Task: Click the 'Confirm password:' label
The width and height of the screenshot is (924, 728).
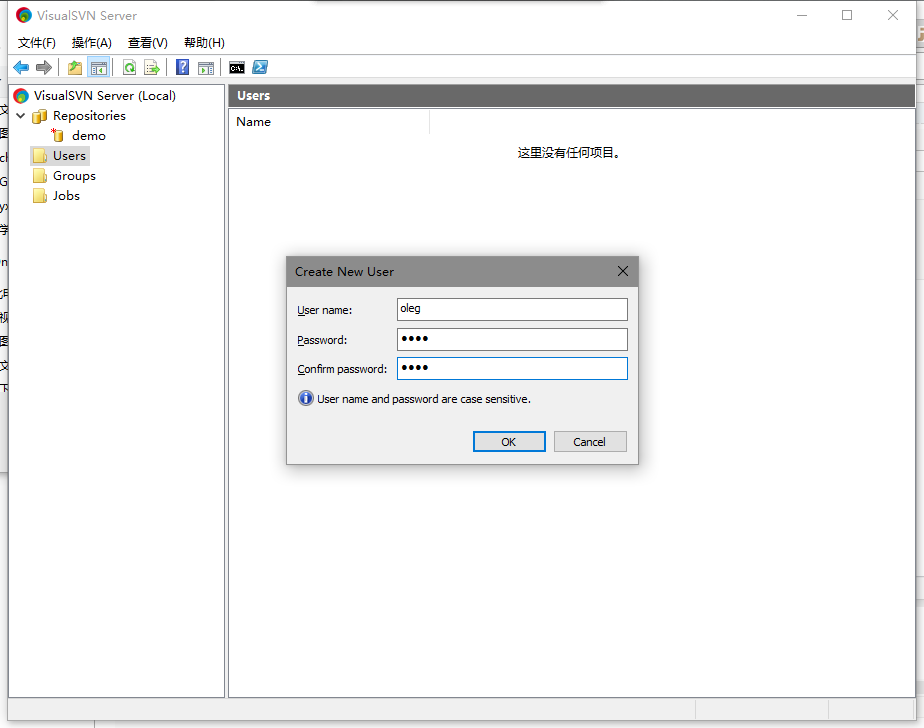Action: pos(342,369)
